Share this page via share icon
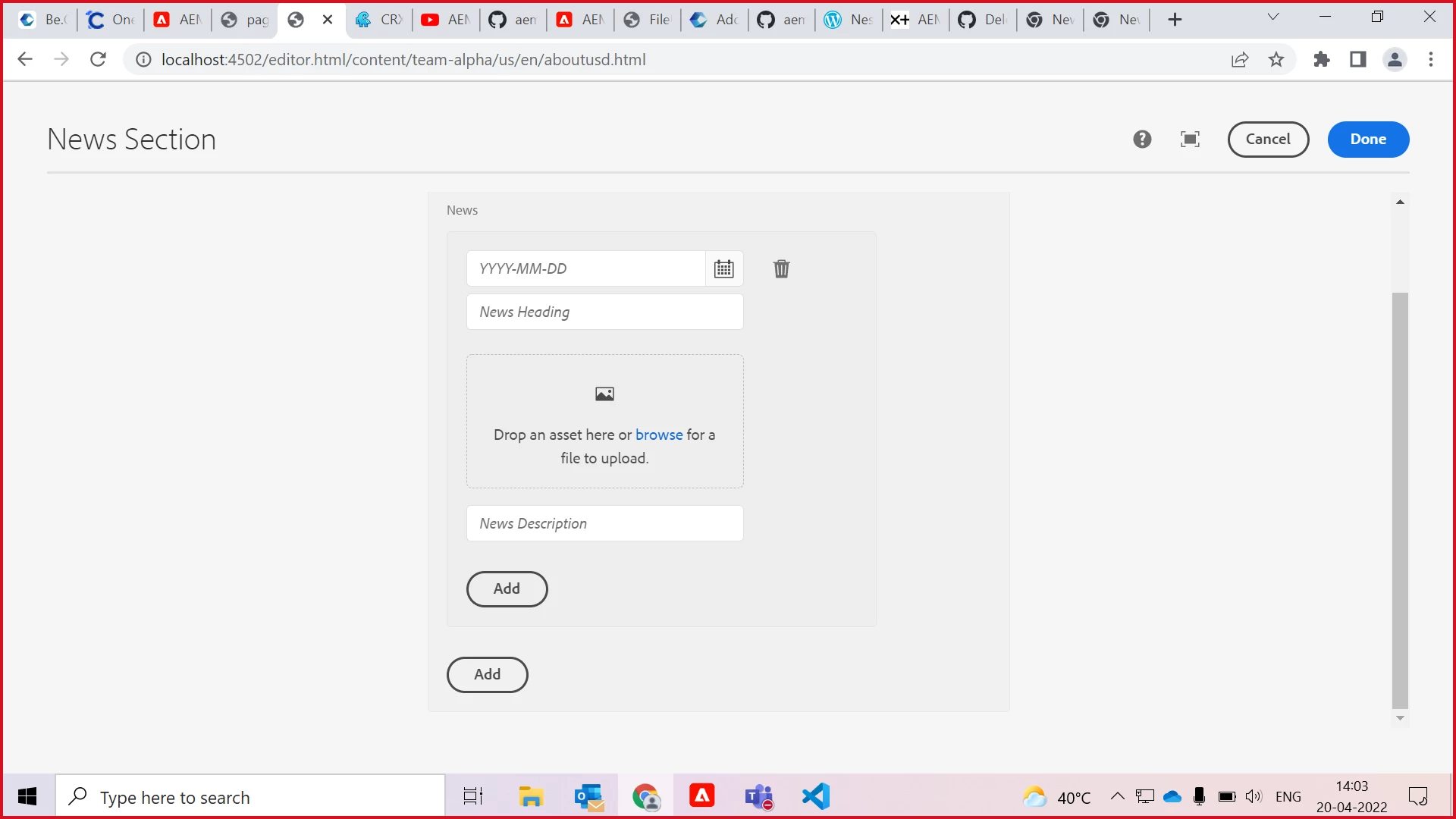This screenshot has width=1456, height=819. pyautogui.click(x=1240, y=60)
